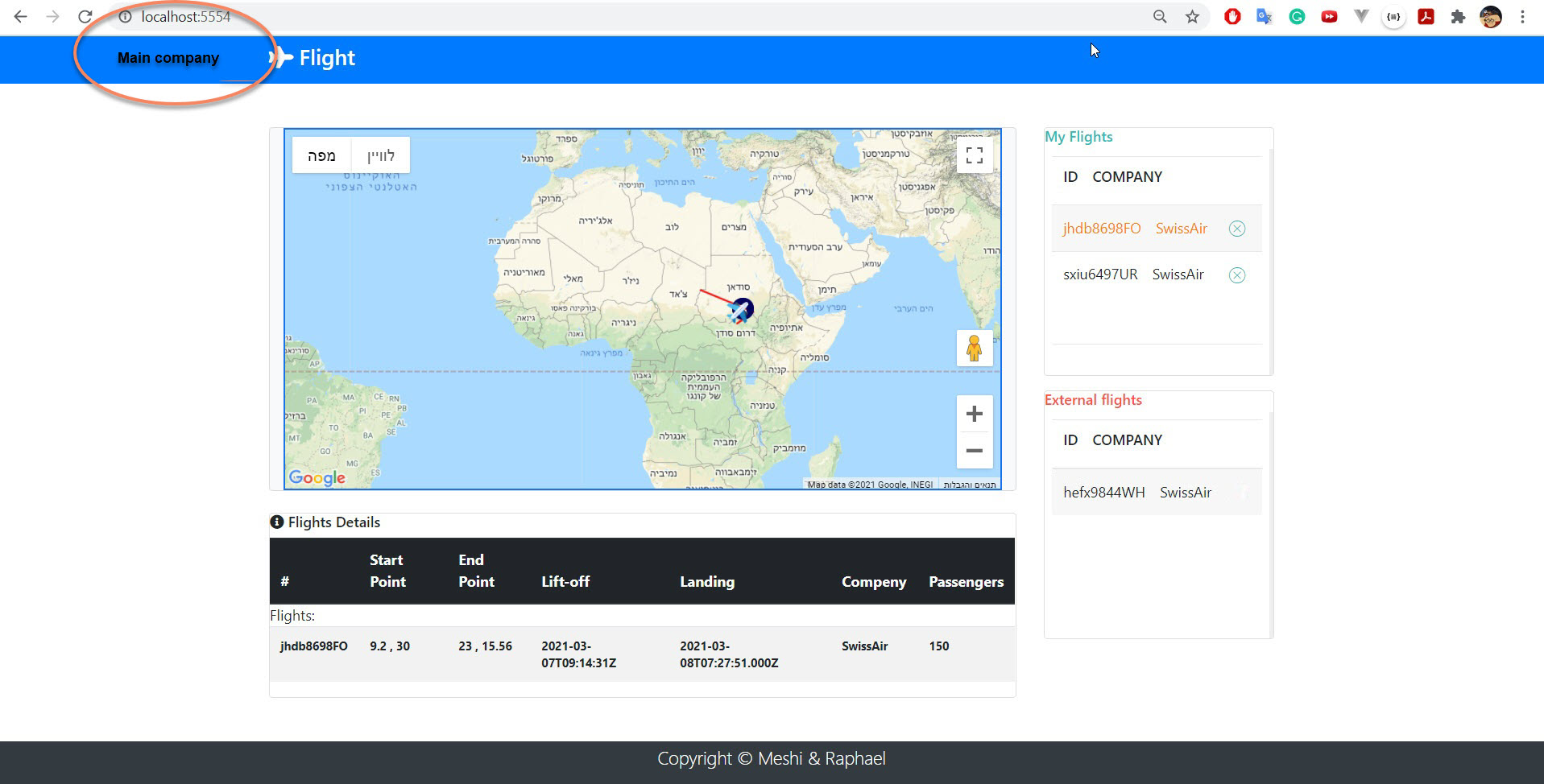This screenshot has height=784, width=1544.
Task: View site information icon in address bar
Action: click(125, 16)
